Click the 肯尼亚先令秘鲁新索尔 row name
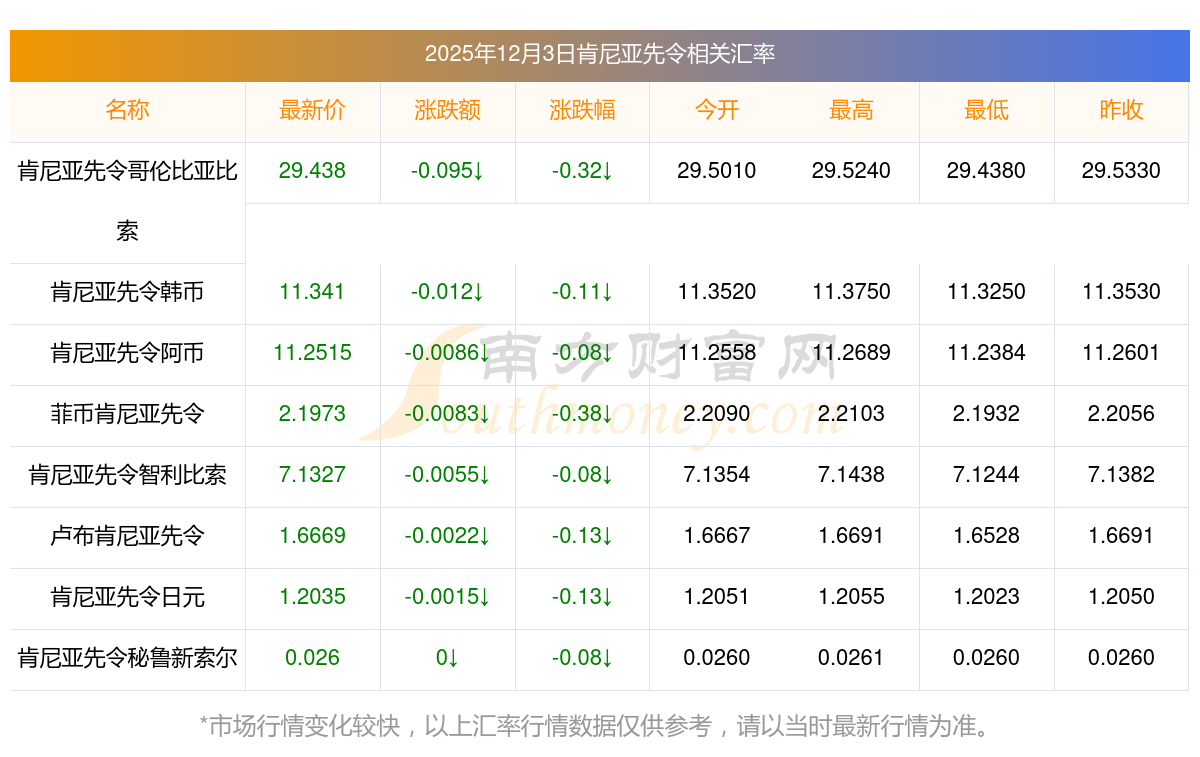The width and height of the screenshot is (1200, 757). 127,658
